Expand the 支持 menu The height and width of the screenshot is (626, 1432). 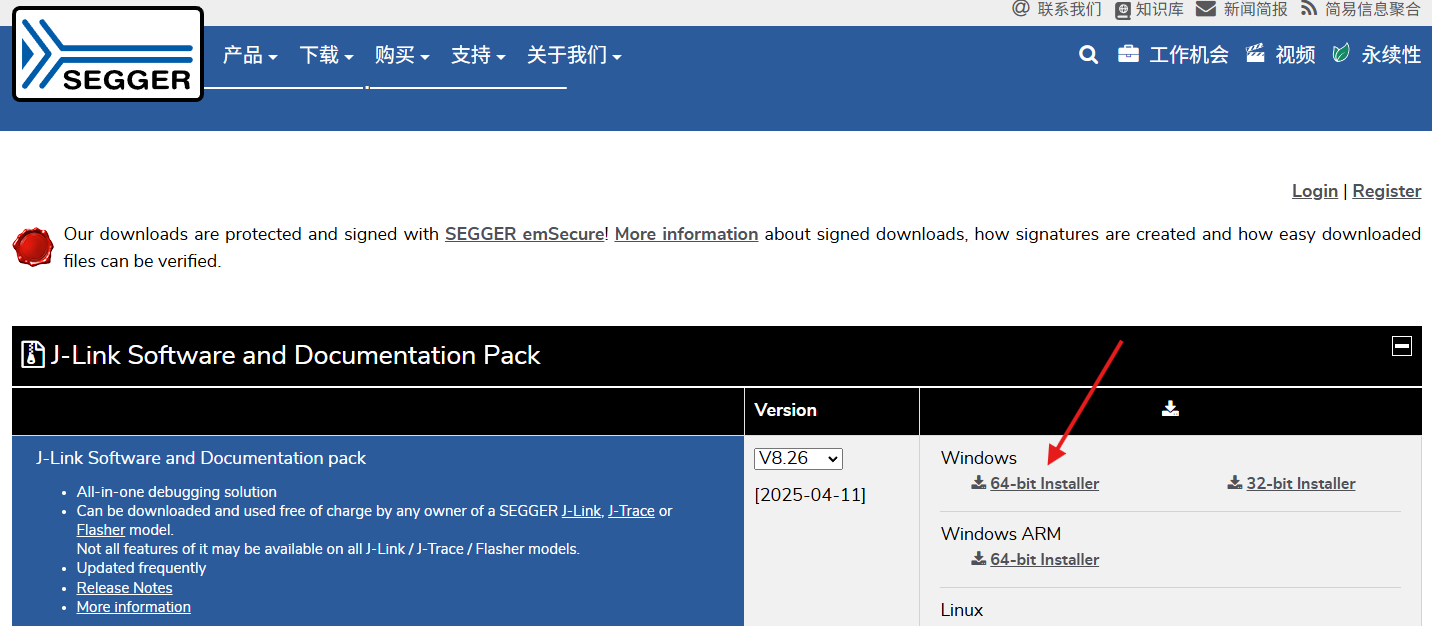(x=478, y=55)
